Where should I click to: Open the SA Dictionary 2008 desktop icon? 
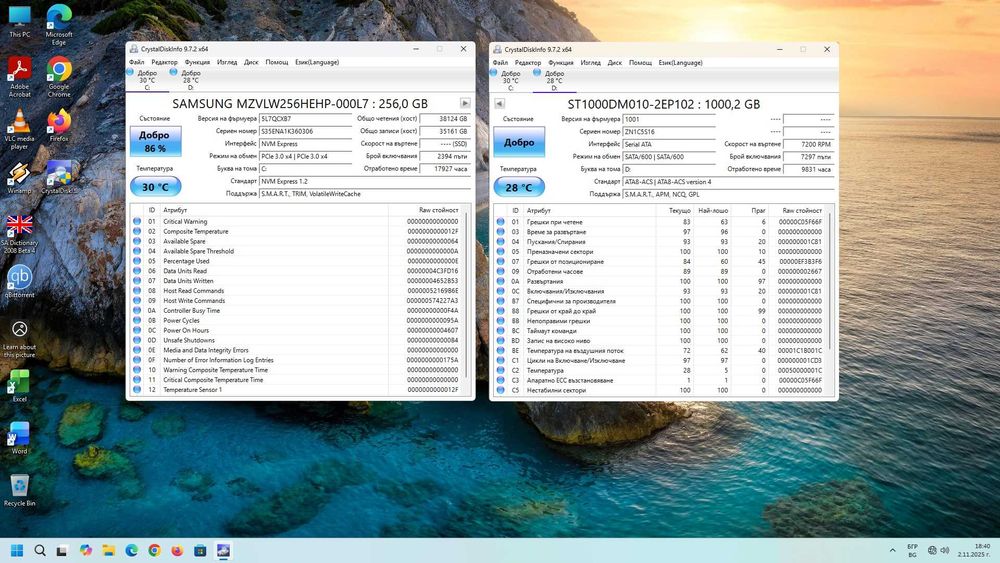(19, 234)
